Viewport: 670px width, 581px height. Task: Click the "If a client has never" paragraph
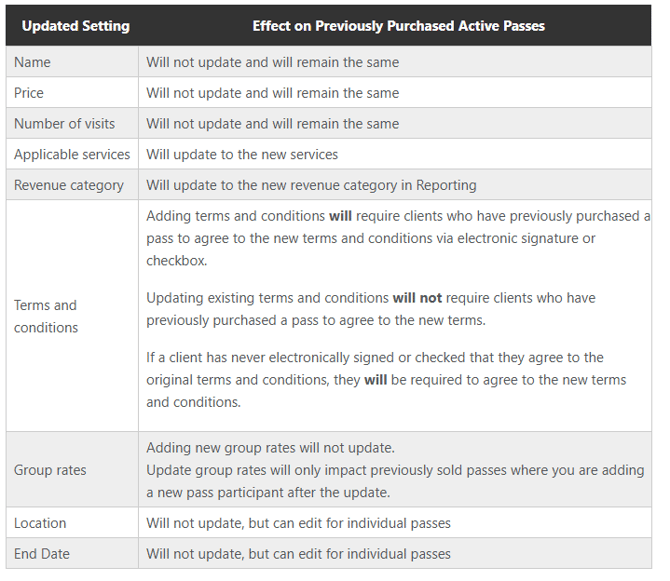point(386,379)
